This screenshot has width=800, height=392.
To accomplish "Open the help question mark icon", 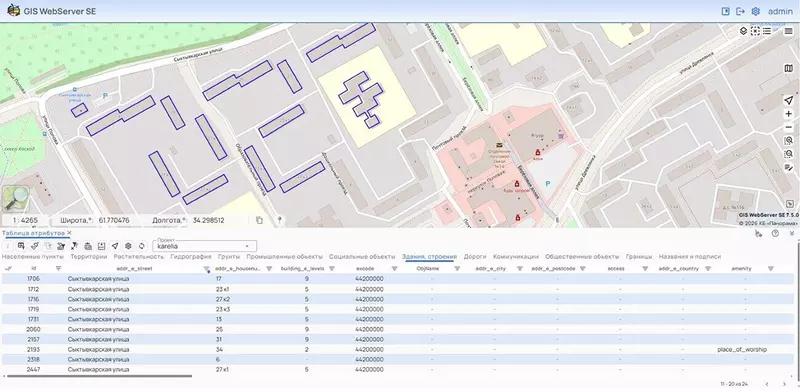I will point(775,233).
